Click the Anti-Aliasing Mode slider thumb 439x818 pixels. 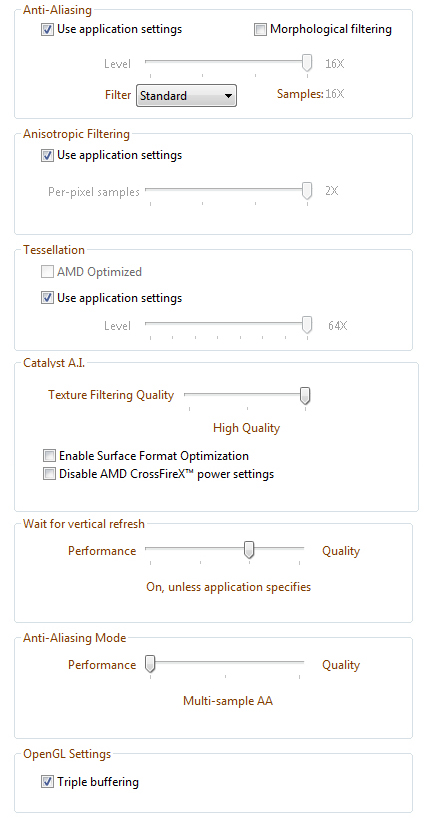tap(150, 664)
